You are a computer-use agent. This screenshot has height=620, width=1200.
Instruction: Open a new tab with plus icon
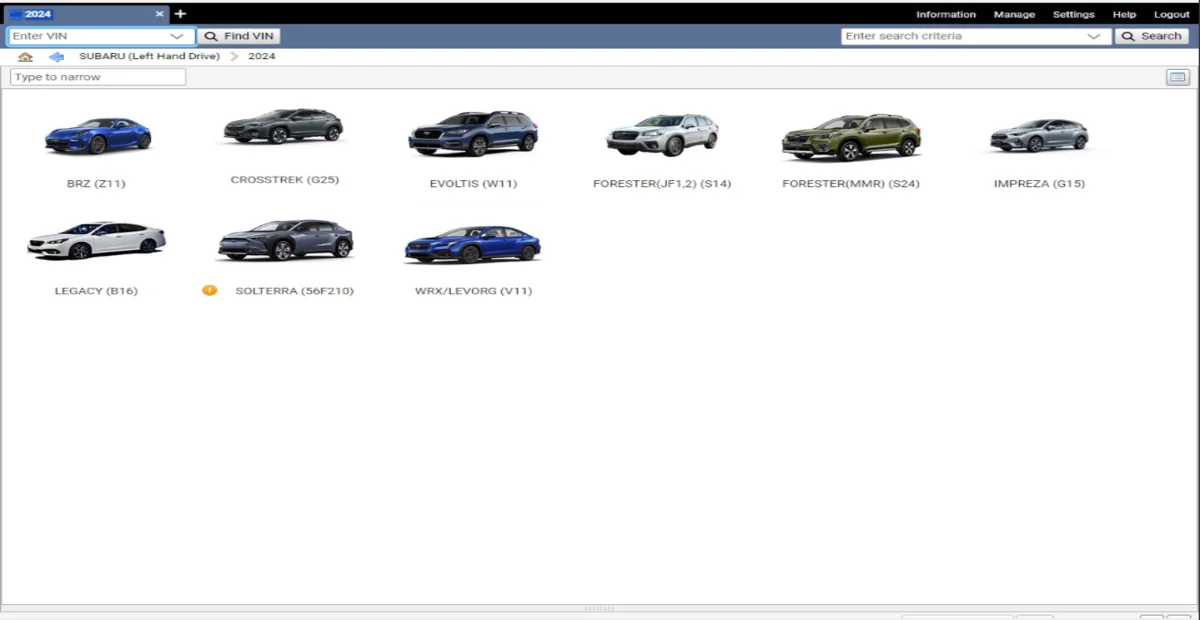[x=180, y=14]
